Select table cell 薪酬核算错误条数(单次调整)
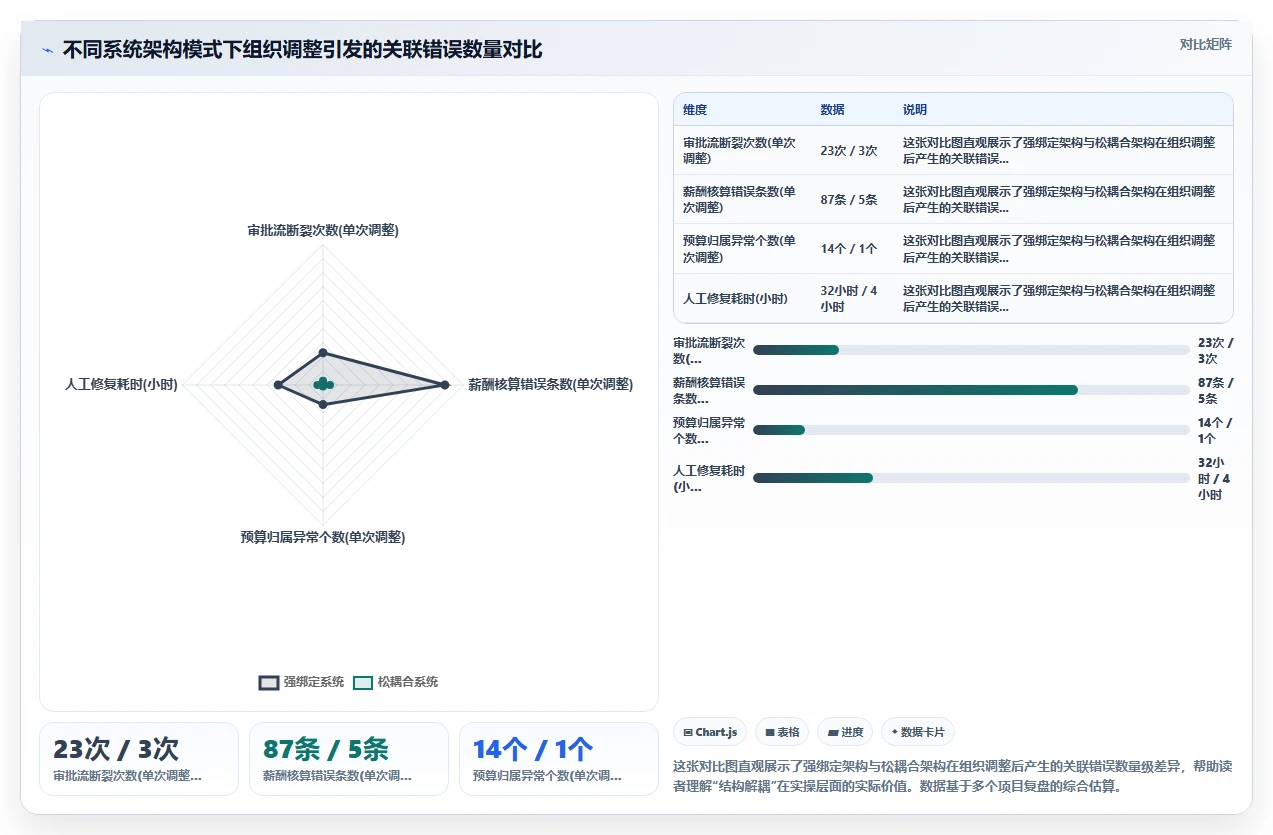This screenshot has height=835, width=1273. coord(740,200)
